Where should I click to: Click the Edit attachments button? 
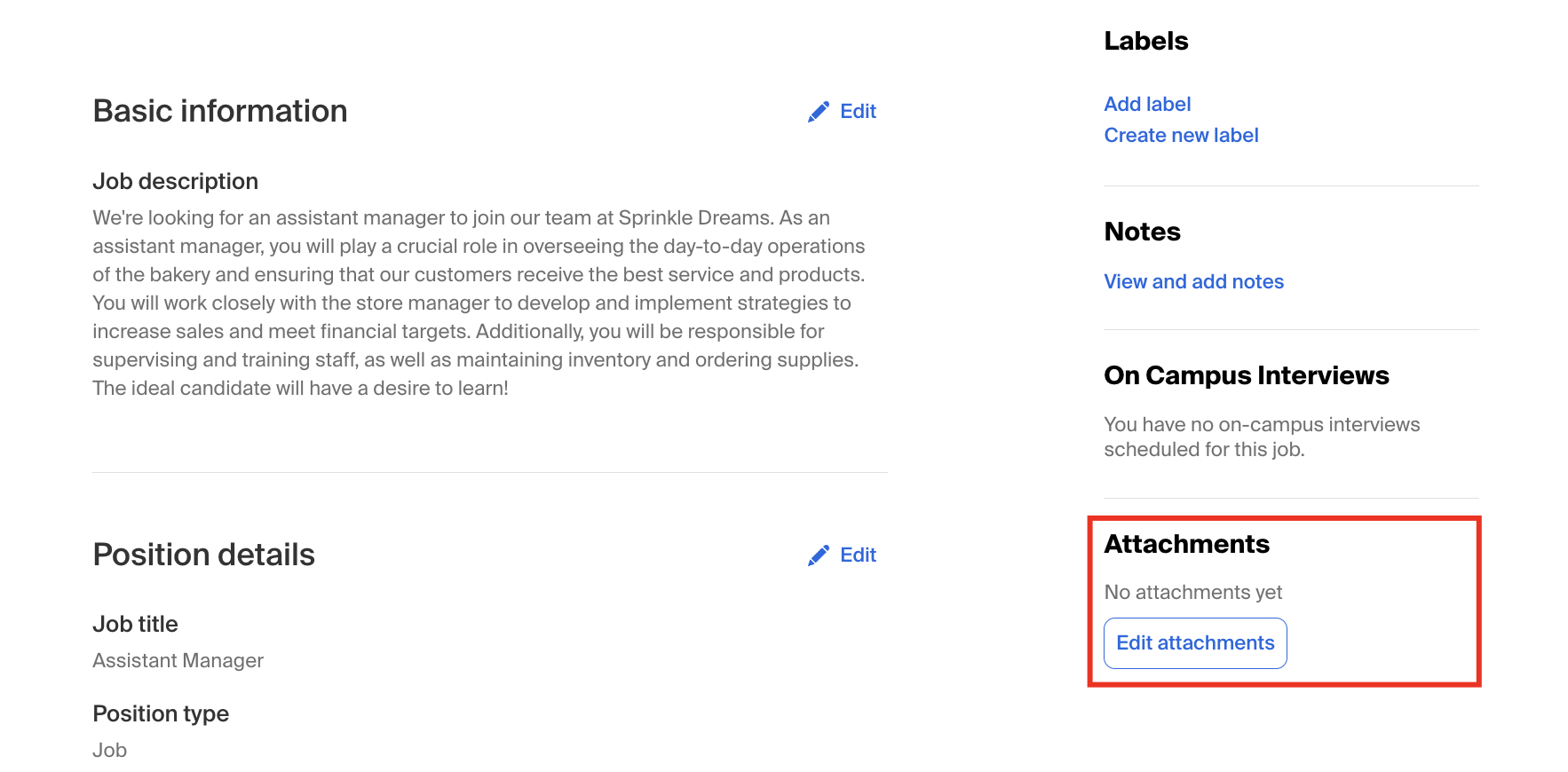point(1195,643)
